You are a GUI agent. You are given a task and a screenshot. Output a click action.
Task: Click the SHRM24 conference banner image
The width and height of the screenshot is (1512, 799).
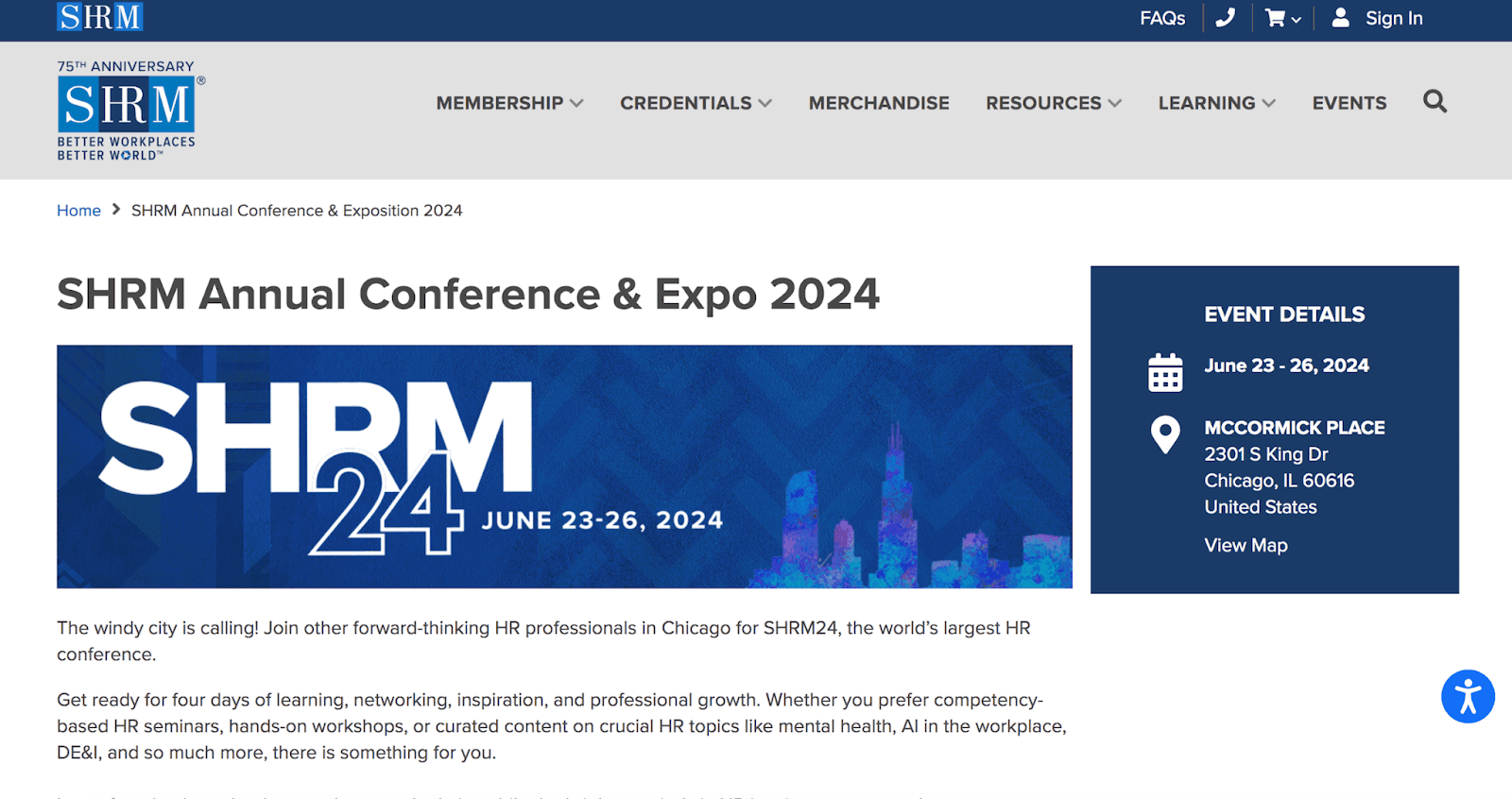coord(564,467)
